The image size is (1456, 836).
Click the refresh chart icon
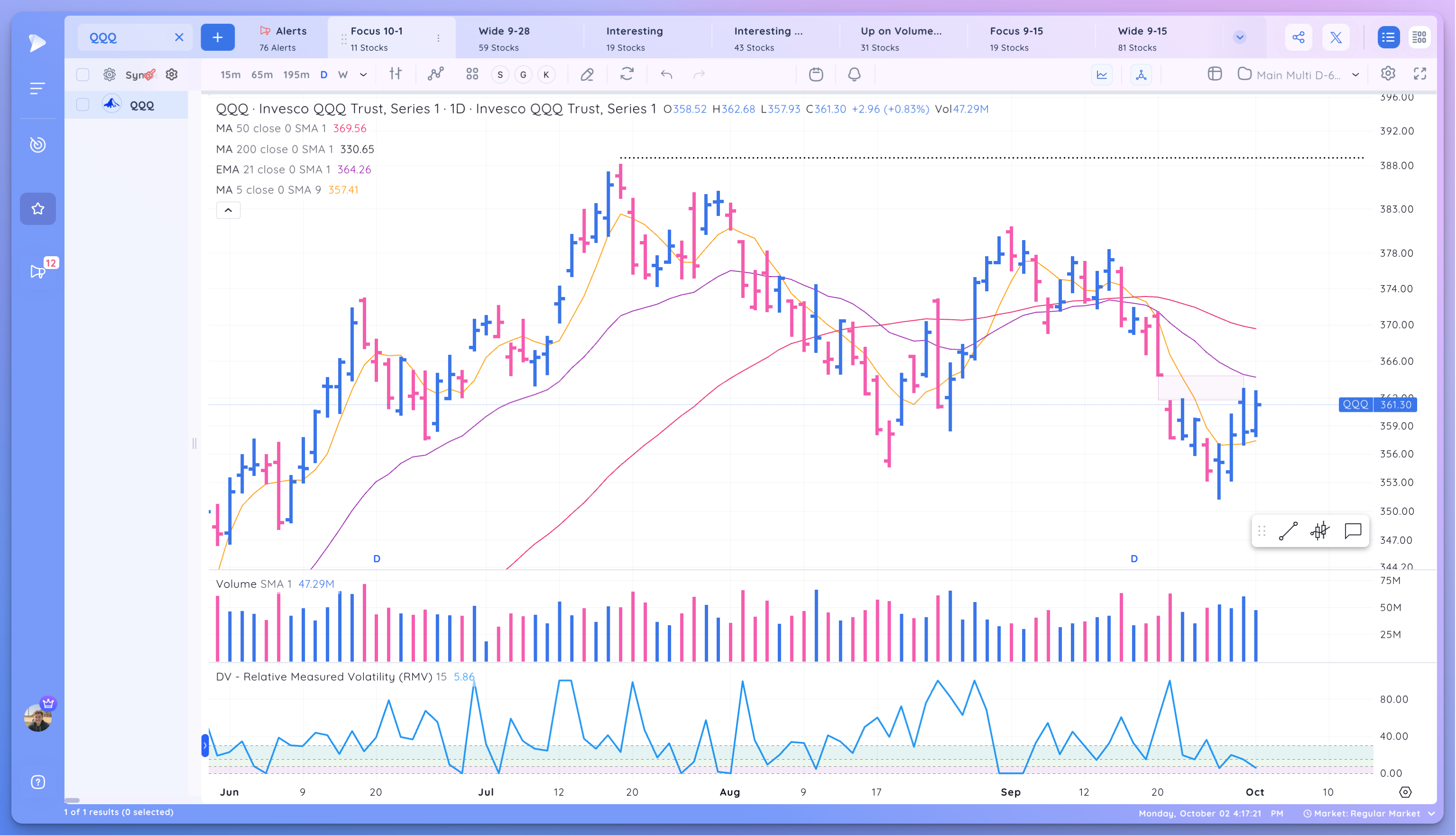pyautogui.click(x=627, y=74)
